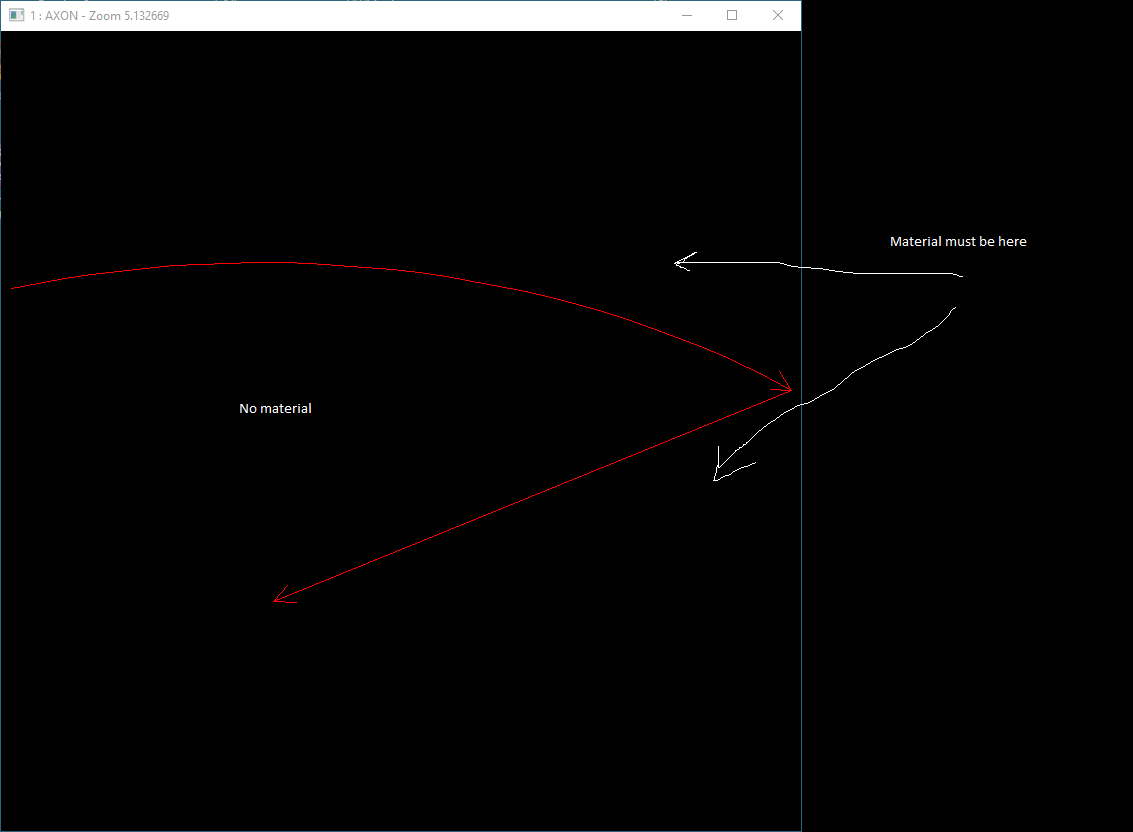
Task: Click the red arrowhead ending the straight line
Action: (x=281, y=597)
